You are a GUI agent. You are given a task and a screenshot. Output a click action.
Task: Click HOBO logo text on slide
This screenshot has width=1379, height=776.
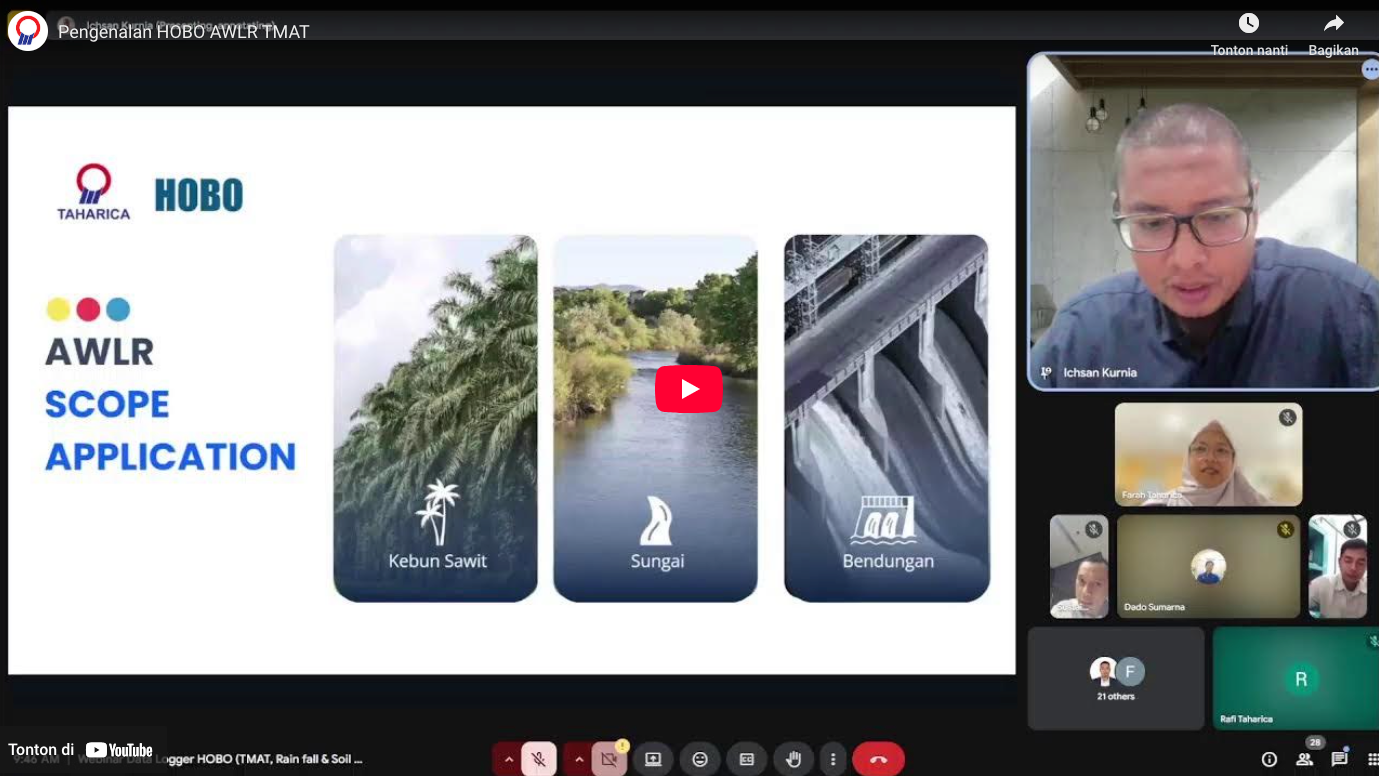click(199, 195)
